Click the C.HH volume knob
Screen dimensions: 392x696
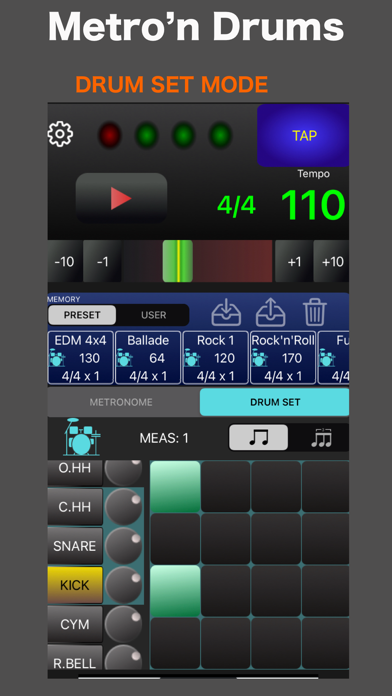[x=123, y=507]
